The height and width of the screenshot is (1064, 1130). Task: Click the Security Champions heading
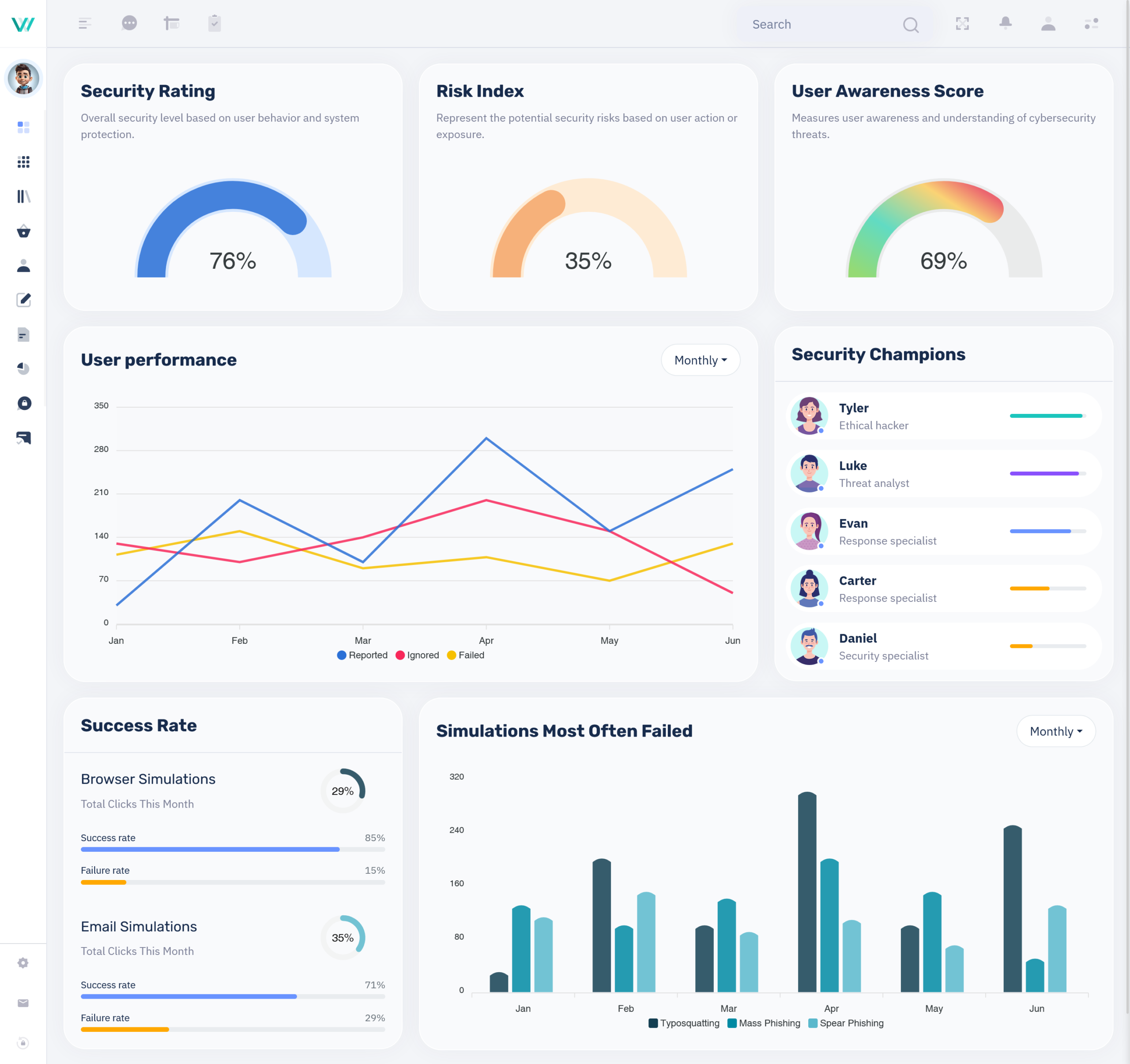tap(878, 354)
